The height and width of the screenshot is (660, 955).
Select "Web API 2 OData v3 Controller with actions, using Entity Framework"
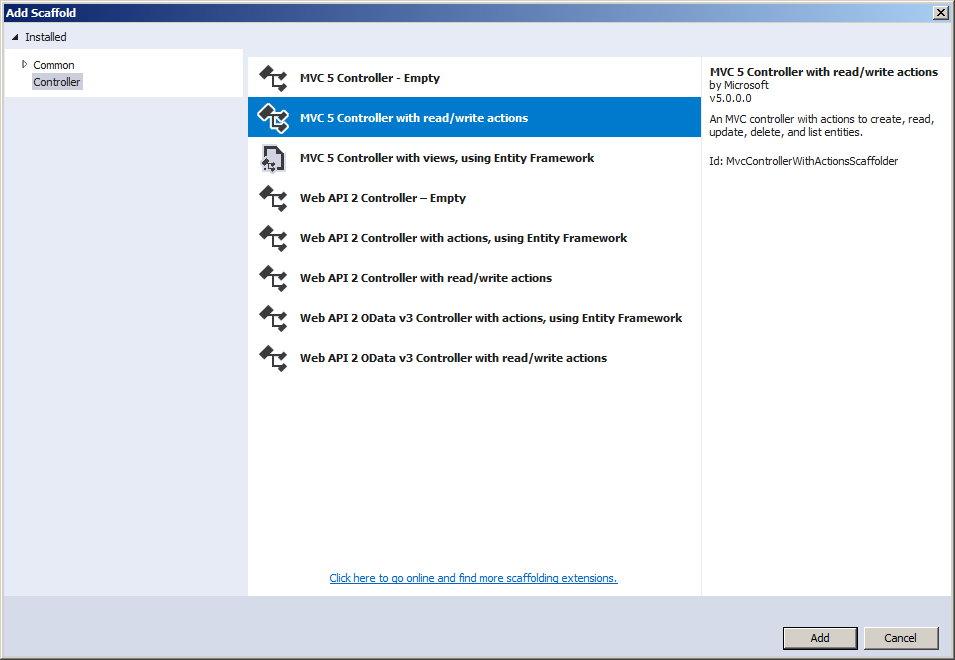tap(474, 318)
